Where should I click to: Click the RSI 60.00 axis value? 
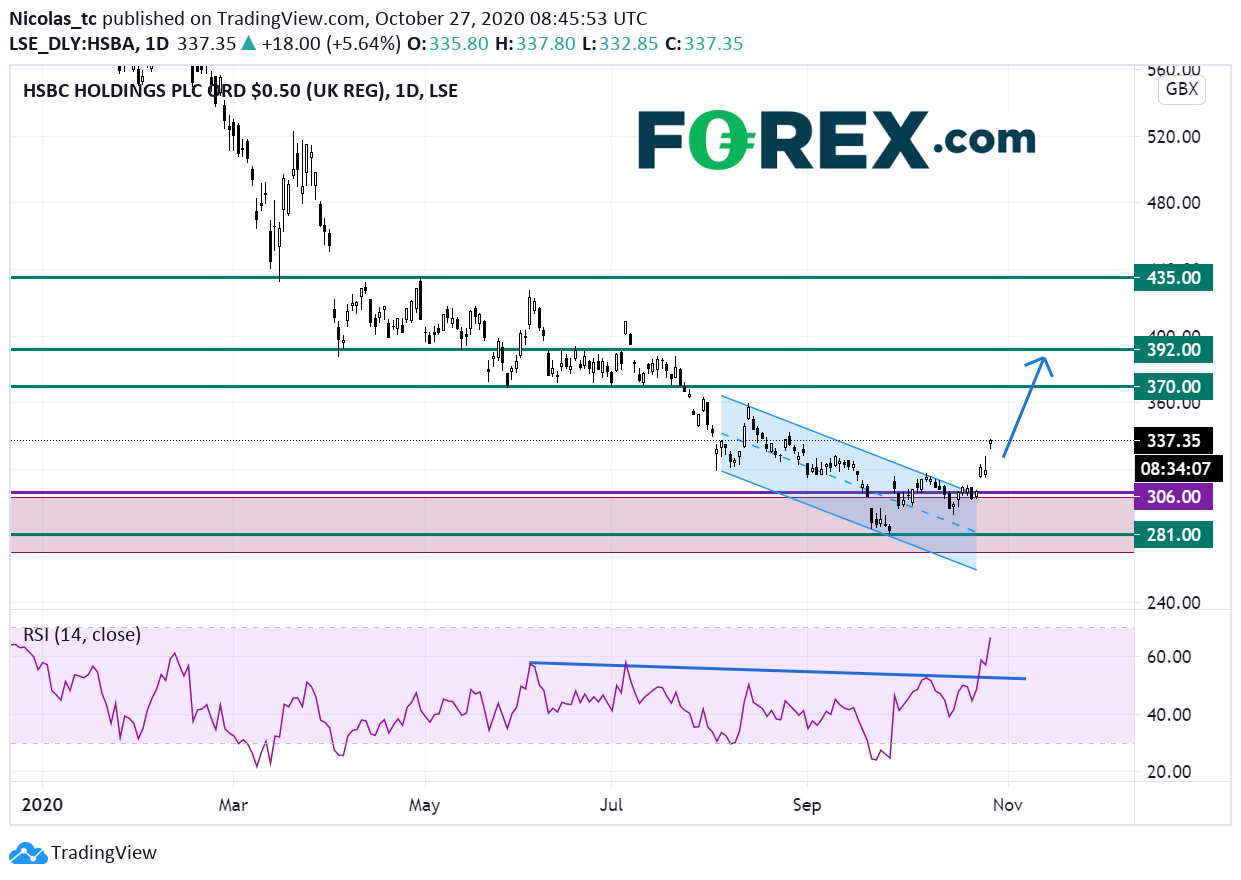[x=1169, y=657]
